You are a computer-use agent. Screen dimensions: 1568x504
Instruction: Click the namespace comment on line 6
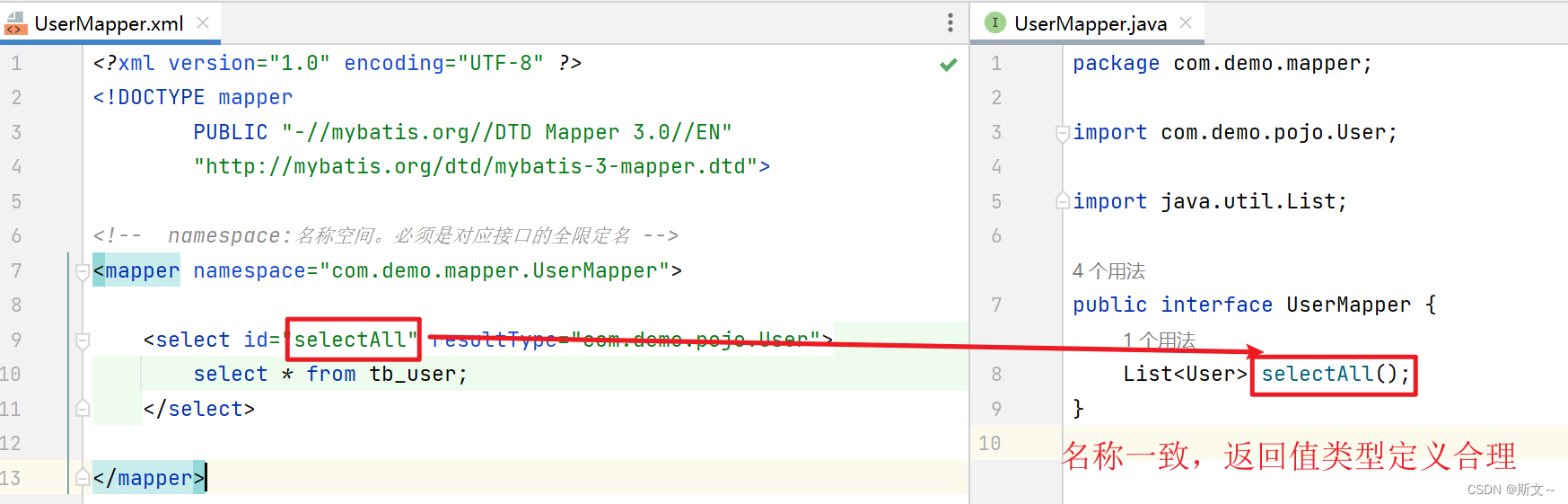click(x=386, y=235)
